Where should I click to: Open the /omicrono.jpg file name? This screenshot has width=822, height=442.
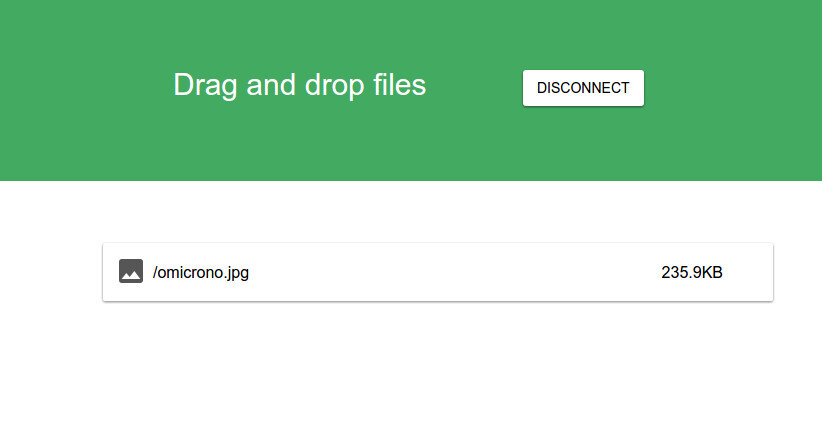coord(200,272)
